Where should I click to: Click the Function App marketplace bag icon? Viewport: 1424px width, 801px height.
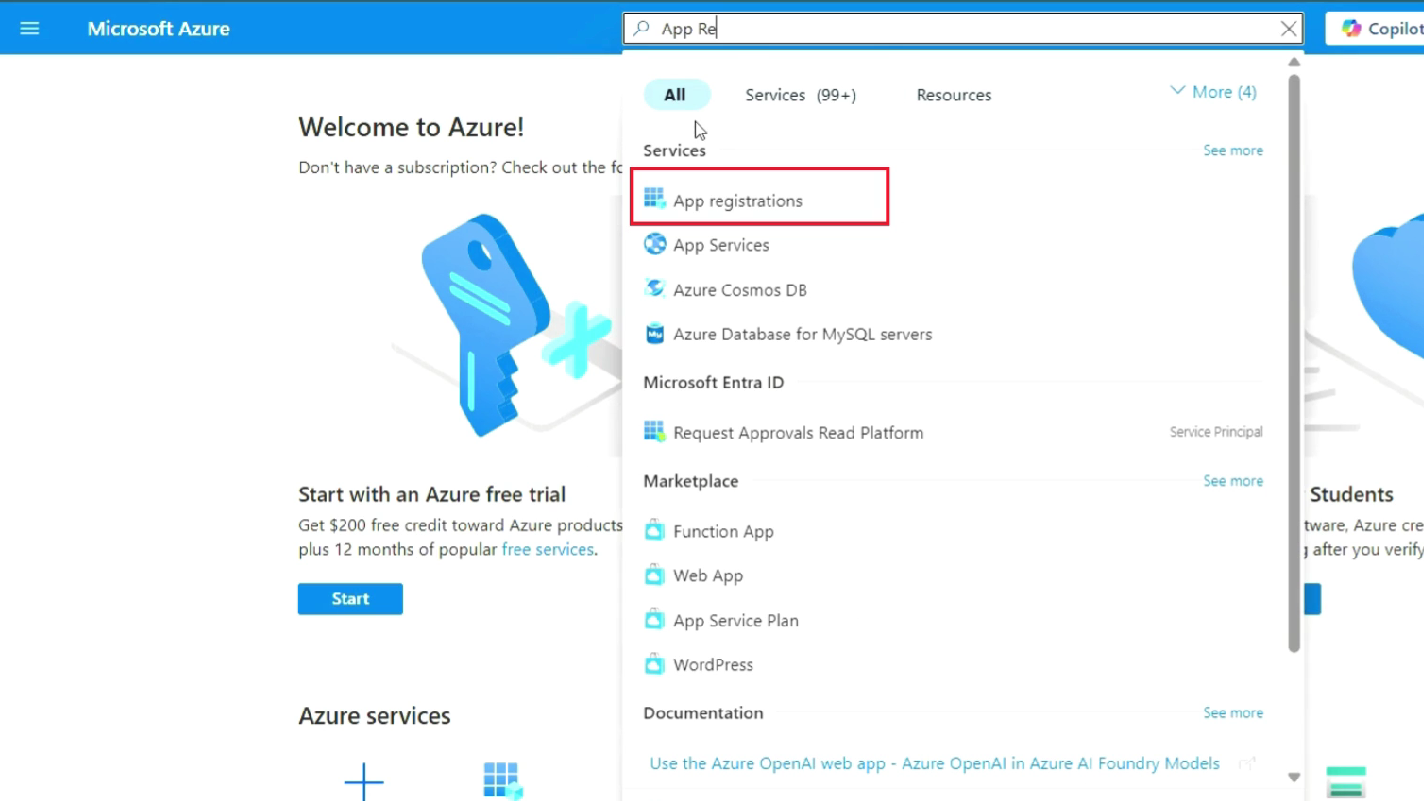(655, 531)
